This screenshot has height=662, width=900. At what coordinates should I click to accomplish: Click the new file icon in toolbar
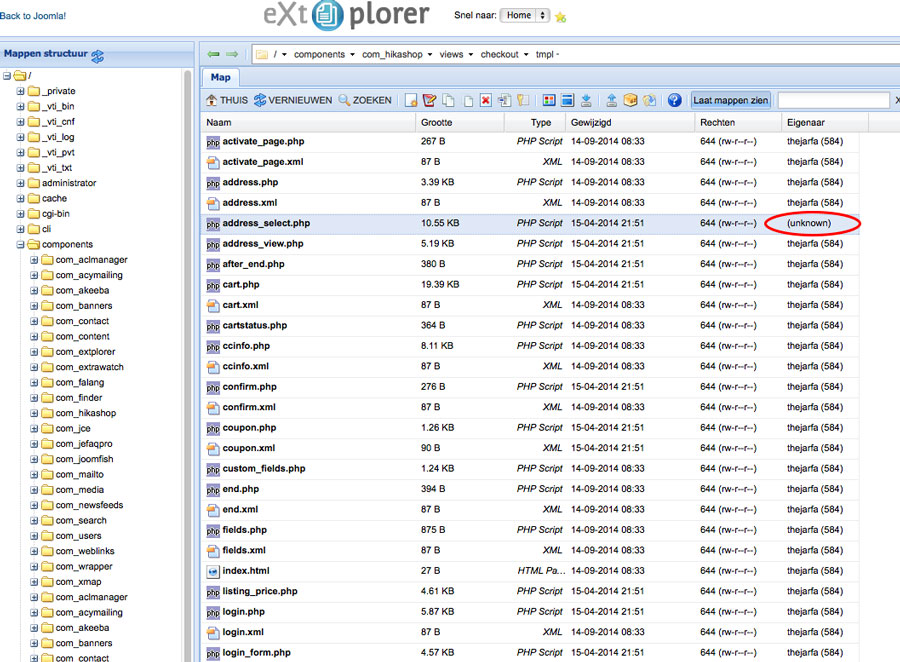tap(411, 100)
